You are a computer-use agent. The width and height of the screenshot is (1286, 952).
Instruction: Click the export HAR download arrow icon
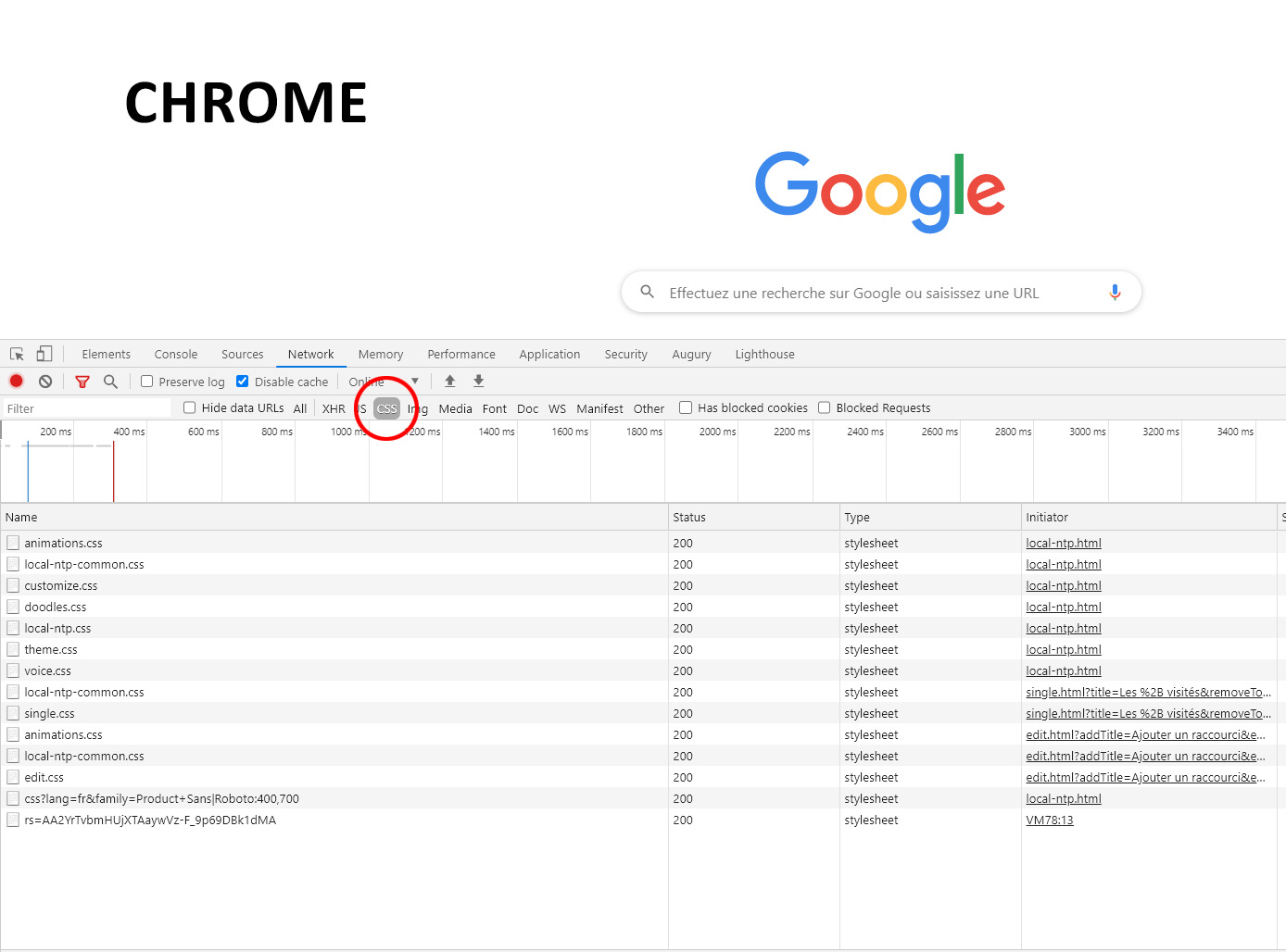pyautogui.click(x=479, y=381)
